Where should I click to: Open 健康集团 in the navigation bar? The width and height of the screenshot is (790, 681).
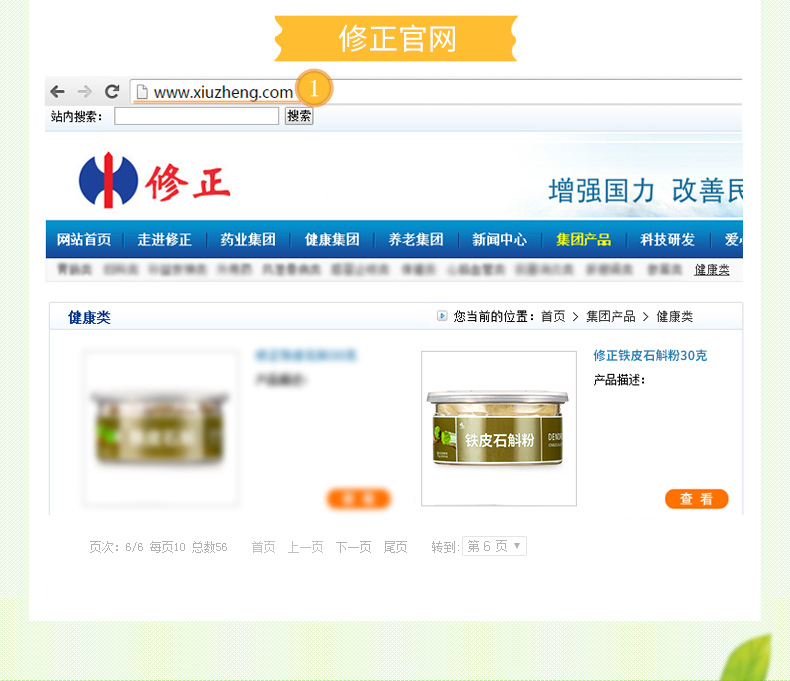pyautogui.click(x=332, y=240)
